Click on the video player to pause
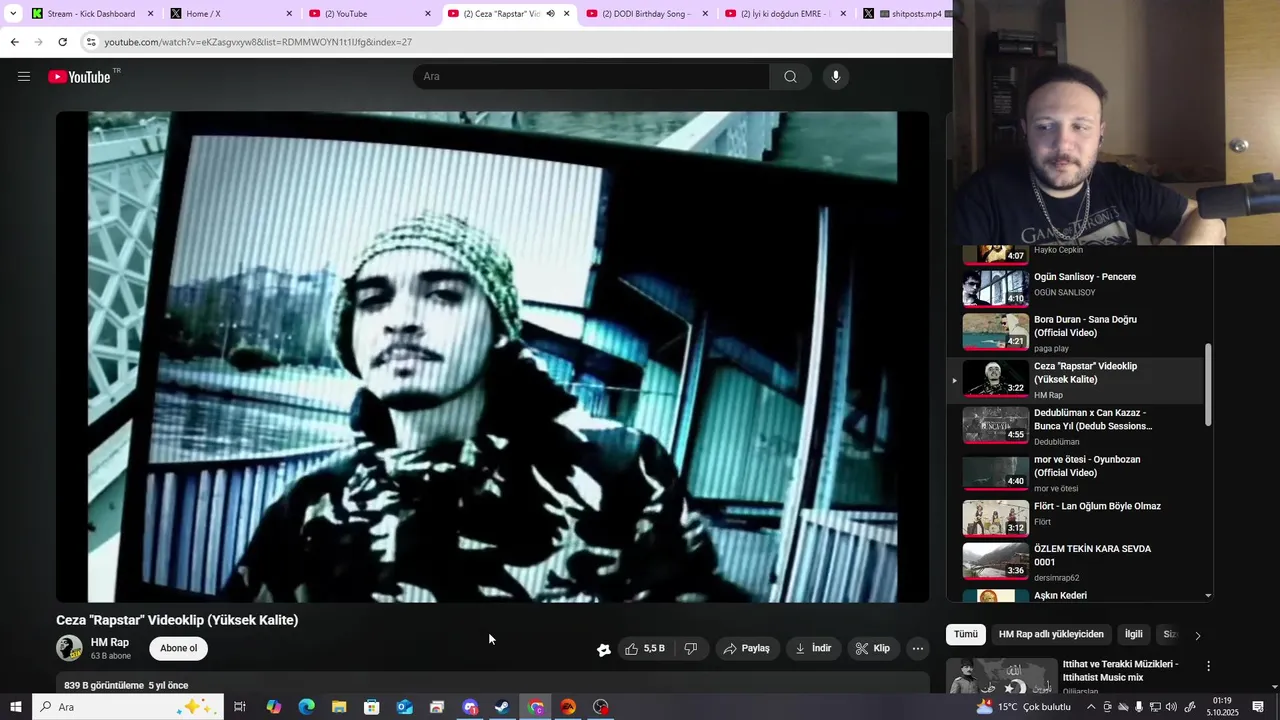The image size is (1280, 720). pyautogui.click(x=492, y=357)
